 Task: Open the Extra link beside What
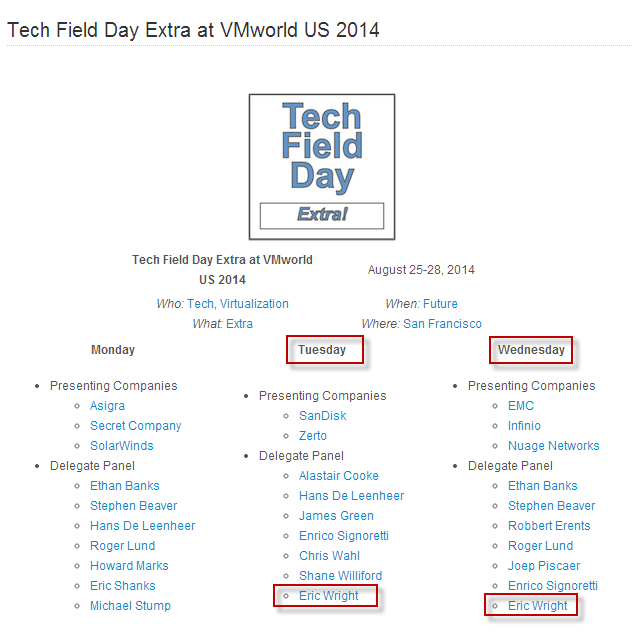tap(239, 324)
